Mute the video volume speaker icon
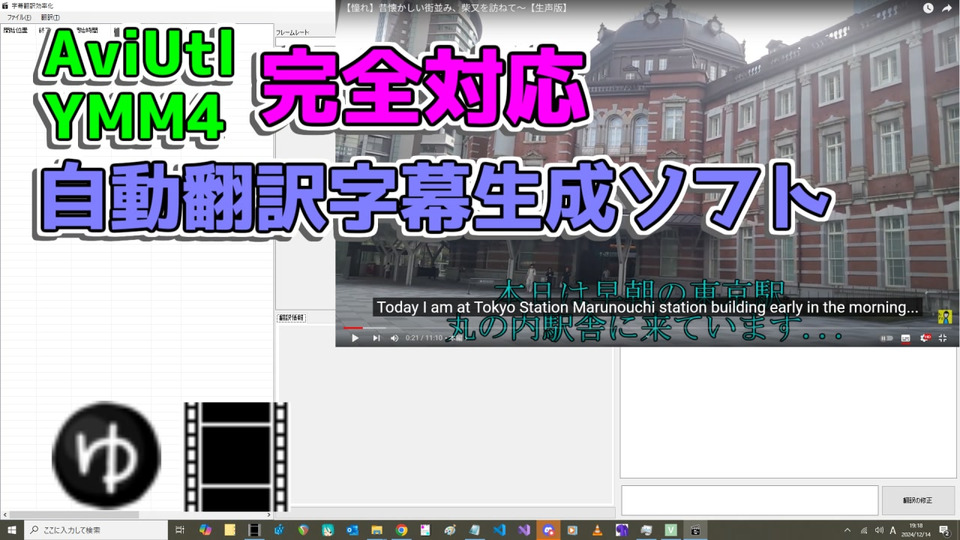The height and width of the screenshot is (540, 960). [394, 338]
